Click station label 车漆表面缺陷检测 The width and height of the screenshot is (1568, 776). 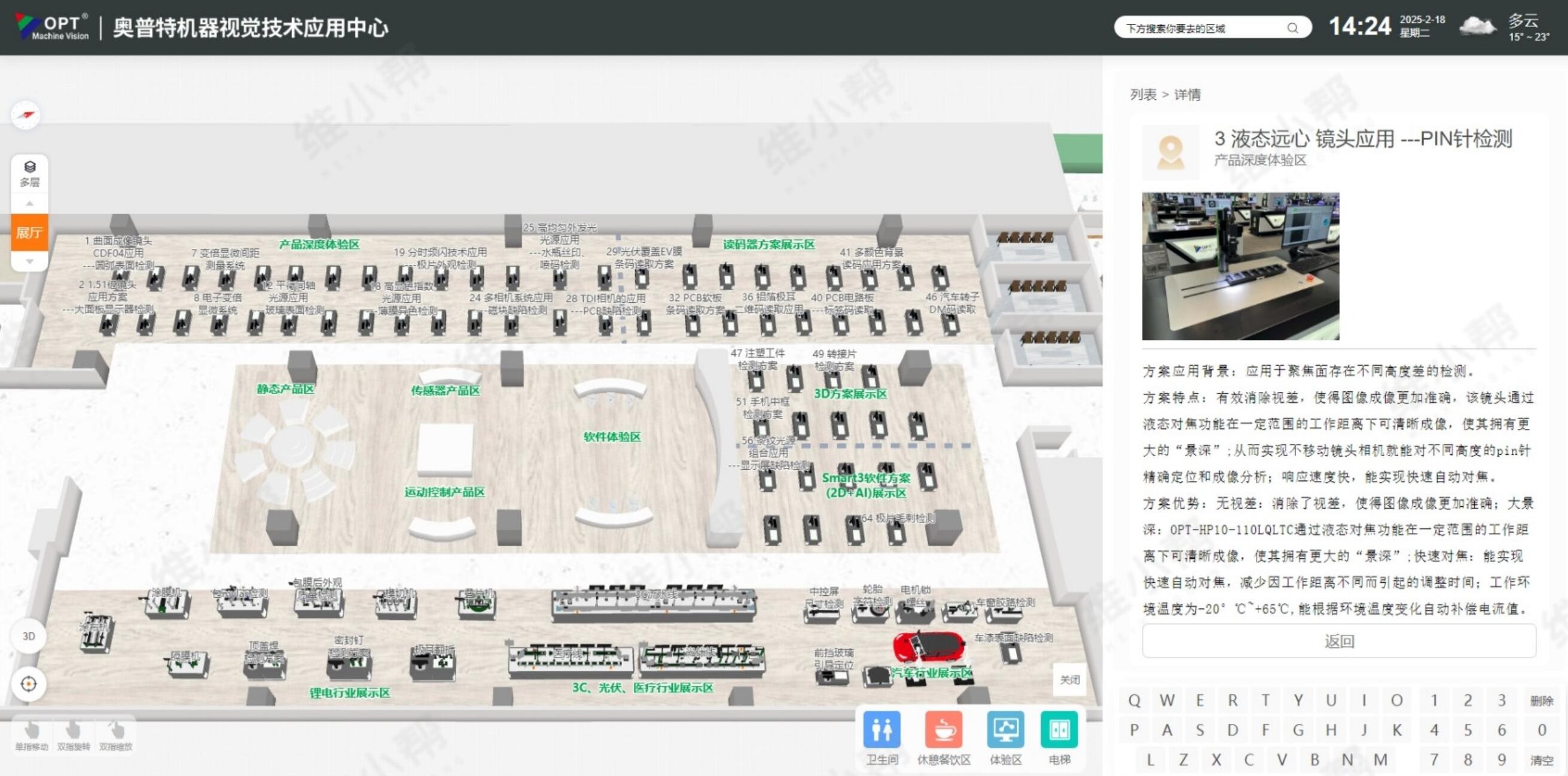point(1014,638)
